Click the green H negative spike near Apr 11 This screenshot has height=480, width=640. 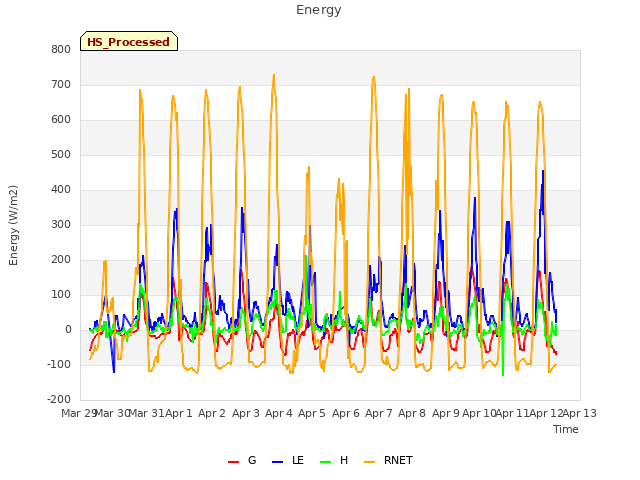pos(503,375)
